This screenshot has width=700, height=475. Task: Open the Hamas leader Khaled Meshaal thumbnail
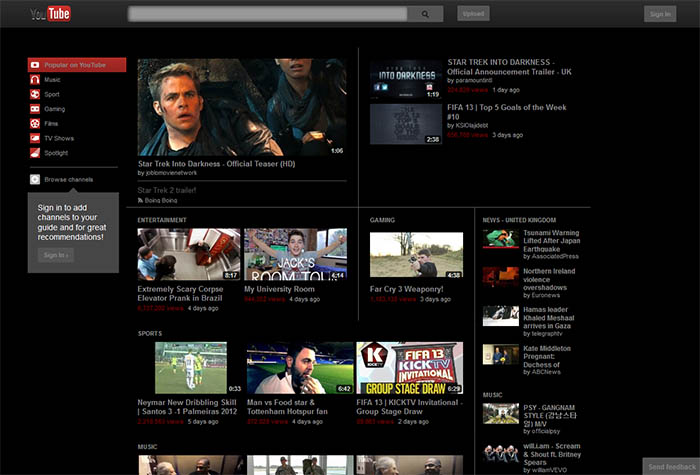pos(501,316)
